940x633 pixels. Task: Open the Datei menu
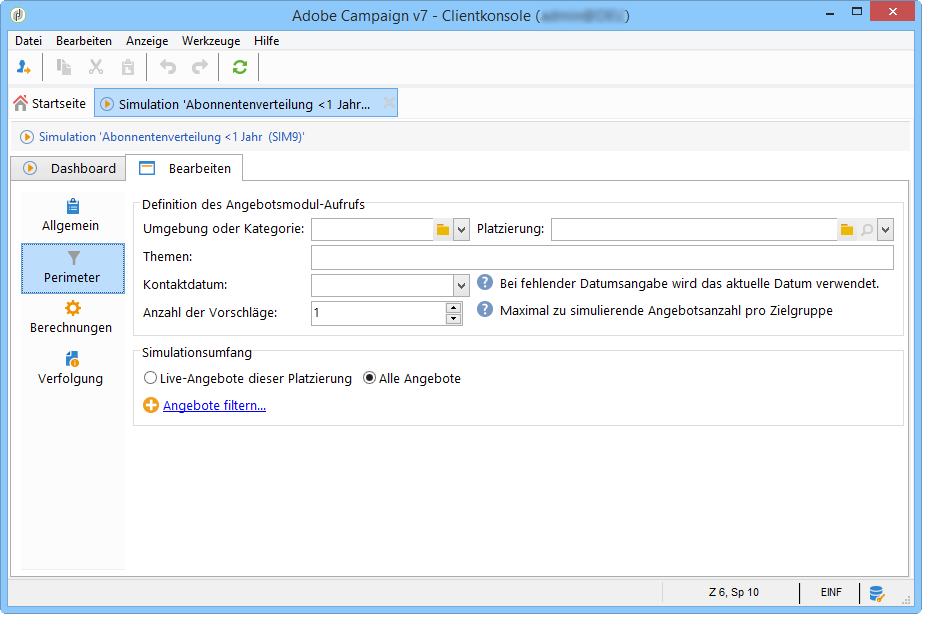click(x=28, y=41)
